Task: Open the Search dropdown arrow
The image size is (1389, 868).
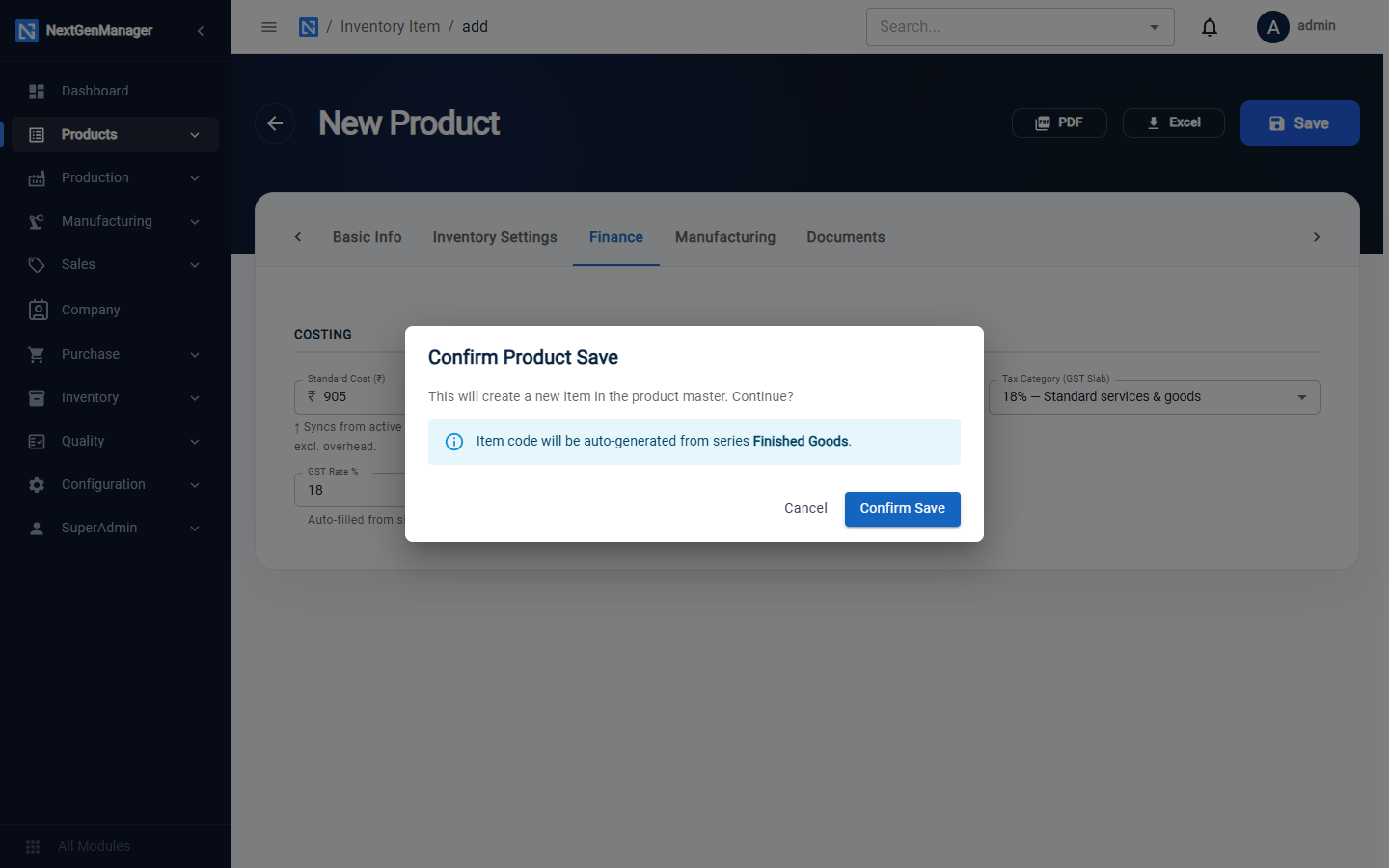Action: tap(1155, 27)
